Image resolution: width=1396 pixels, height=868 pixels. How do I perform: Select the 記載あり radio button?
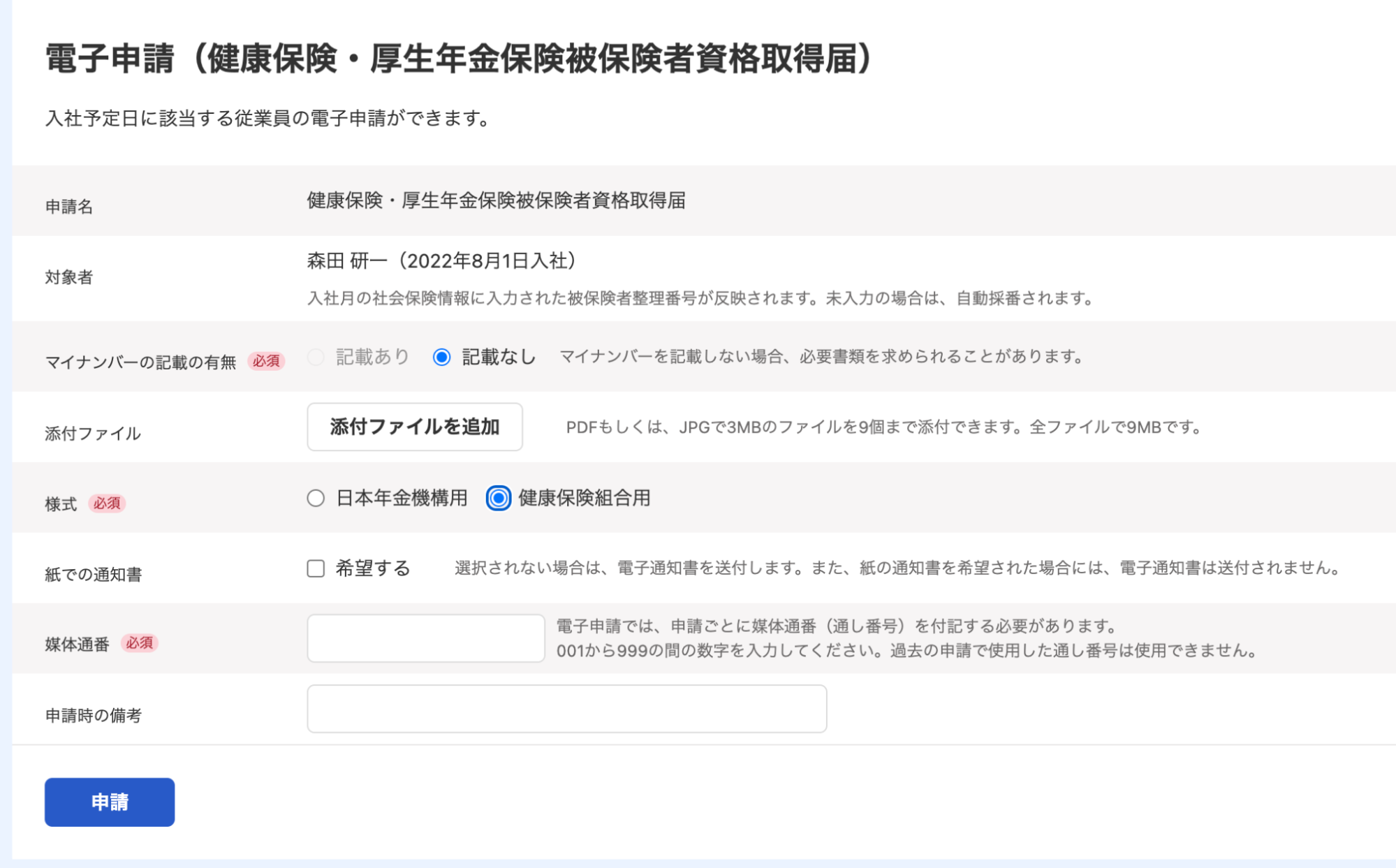315,357
